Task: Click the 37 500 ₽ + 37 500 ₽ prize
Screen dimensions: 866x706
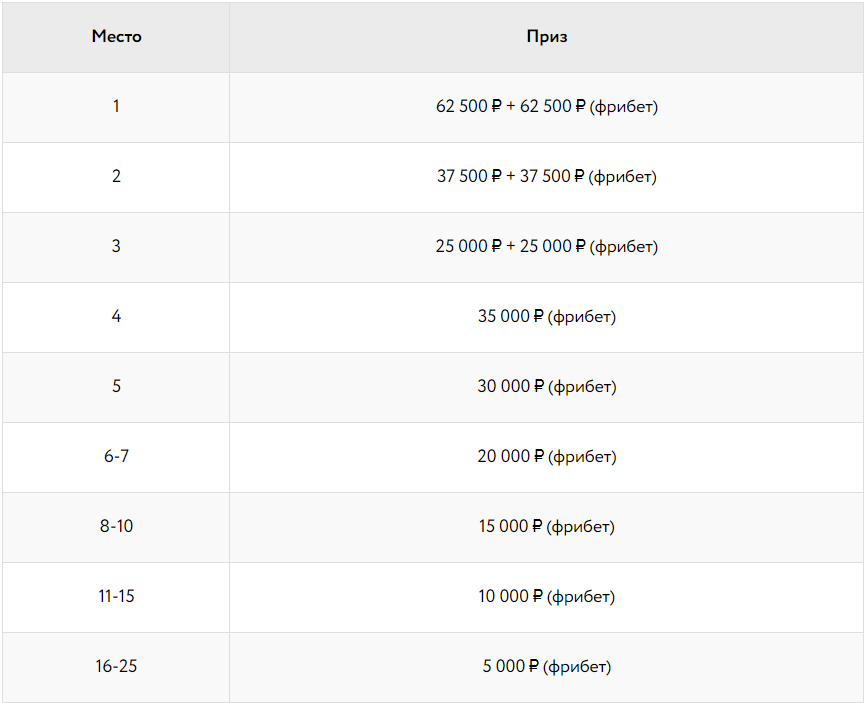Action: [x=547, y=176]
